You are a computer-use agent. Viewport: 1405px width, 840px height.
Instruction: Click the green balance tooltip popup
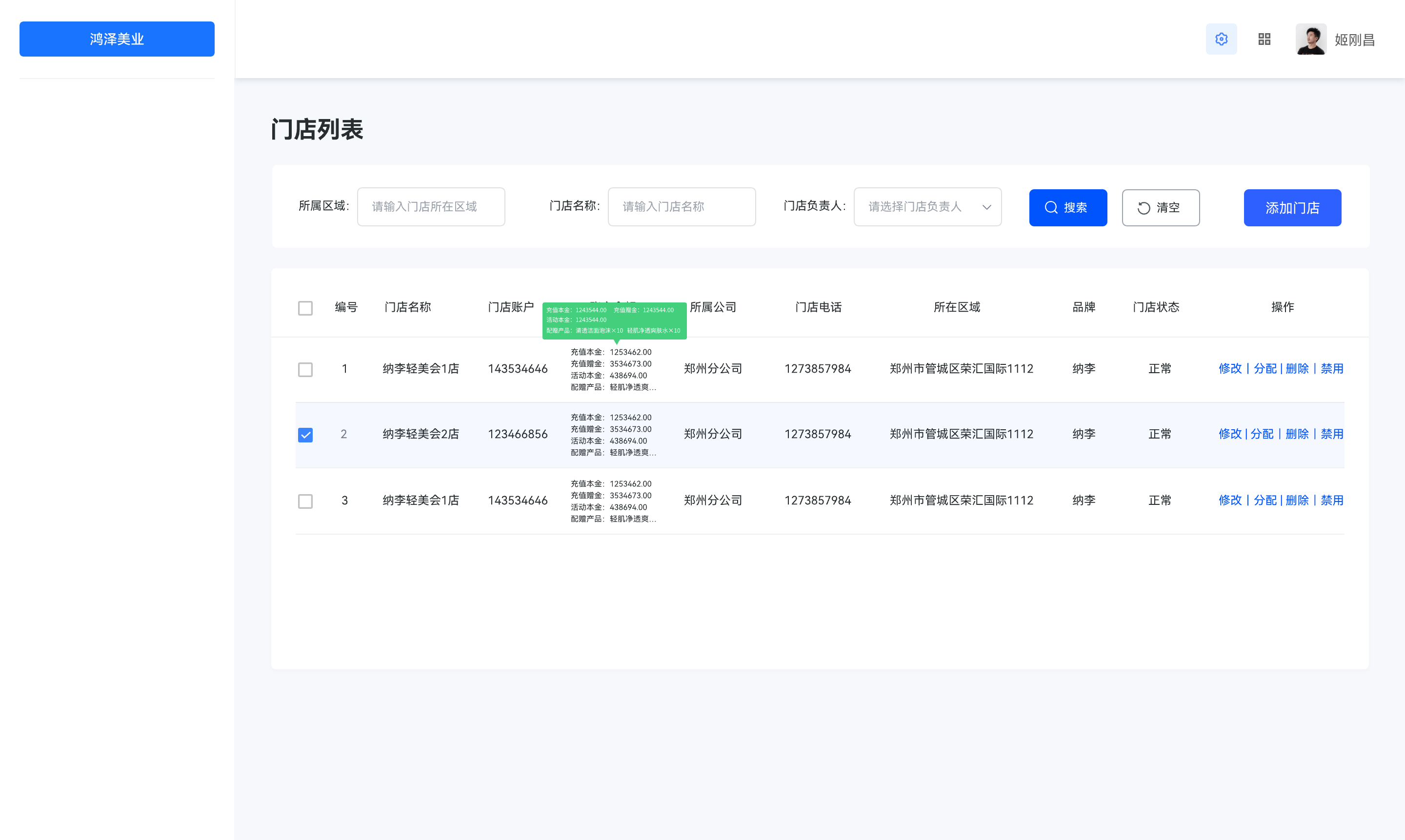(614, 320)
